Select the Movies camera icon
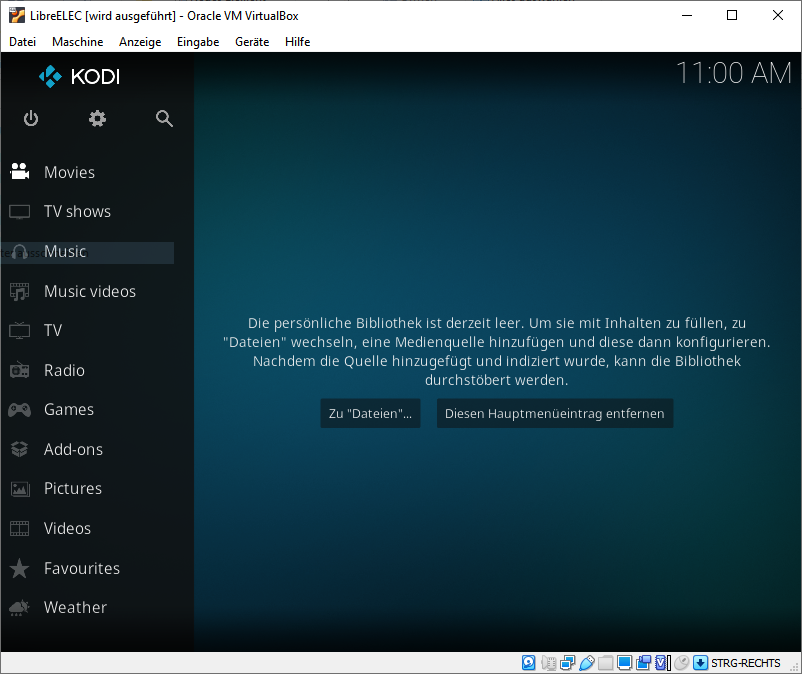The width and height of the screenshot is (802, 674). pyautogui.click(x=19, y=172)
